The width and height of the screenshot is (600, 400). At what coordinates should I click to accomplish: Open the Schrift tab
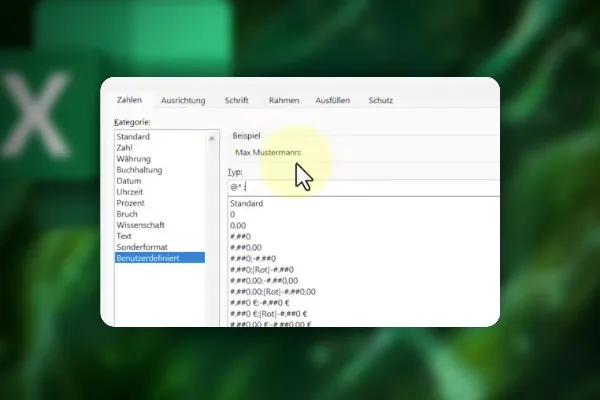pos(236,100)
